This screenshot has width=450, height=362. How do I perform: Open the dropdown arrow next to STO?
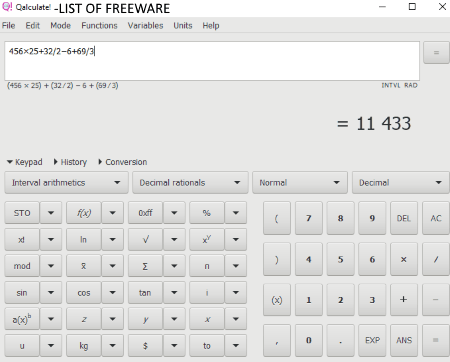pyautogui.click(x=51, y=213)
